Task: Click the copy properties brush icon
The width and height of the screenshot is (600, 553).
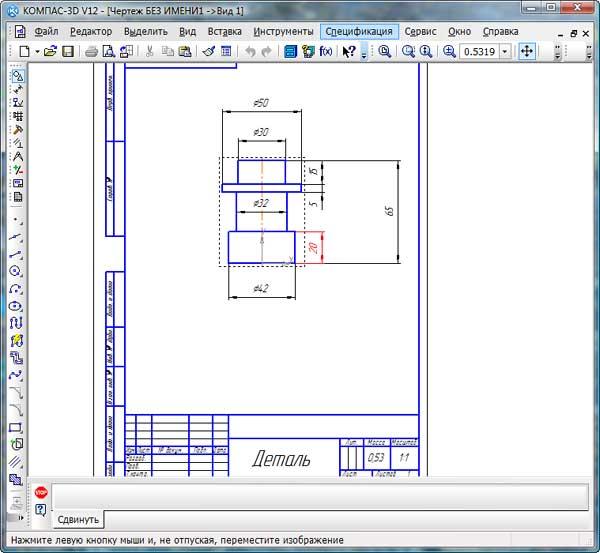Action: click(209, 51)
